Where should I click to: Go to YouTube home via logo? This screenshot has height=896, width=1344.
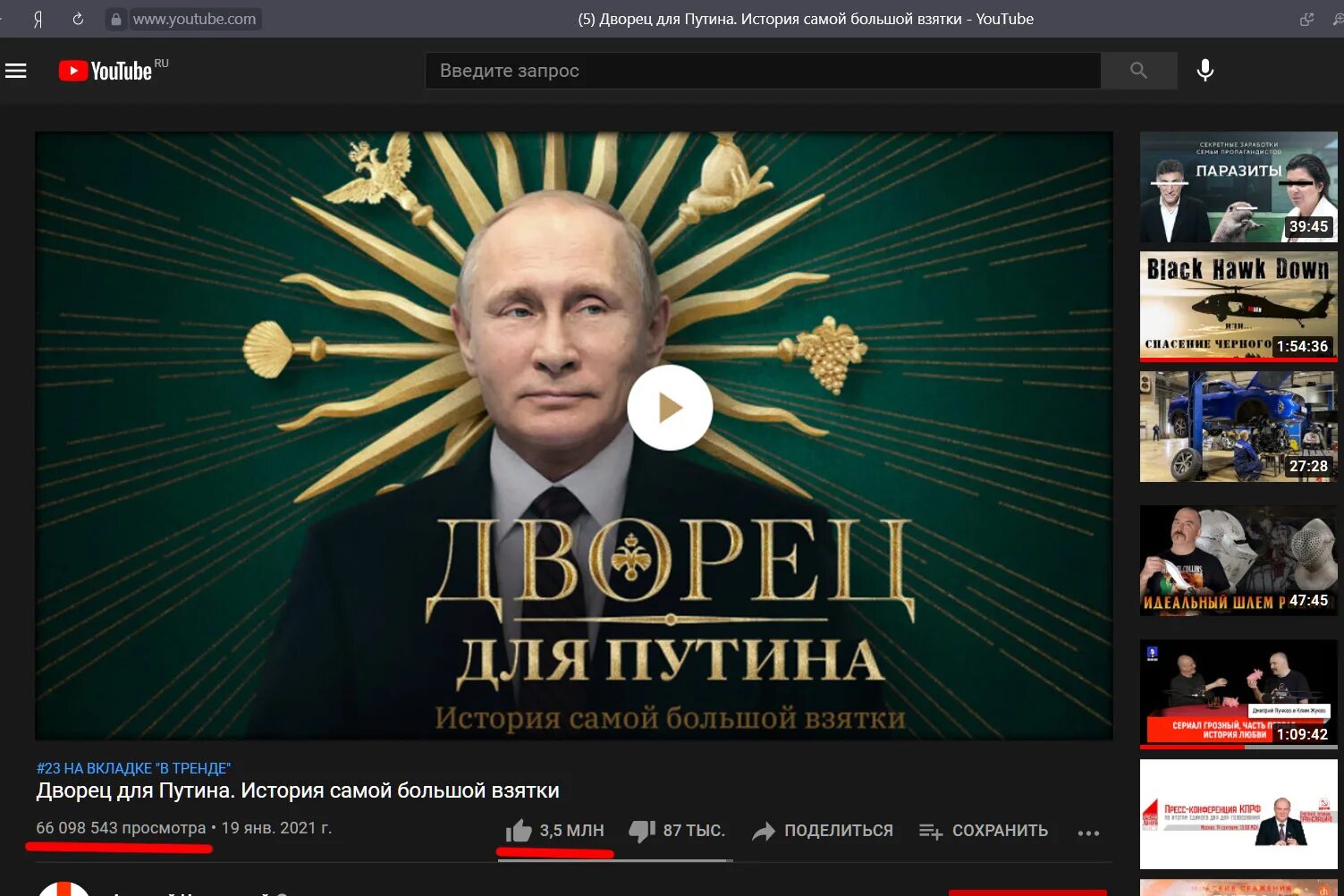pyautogui.click(x=106, y=71)
